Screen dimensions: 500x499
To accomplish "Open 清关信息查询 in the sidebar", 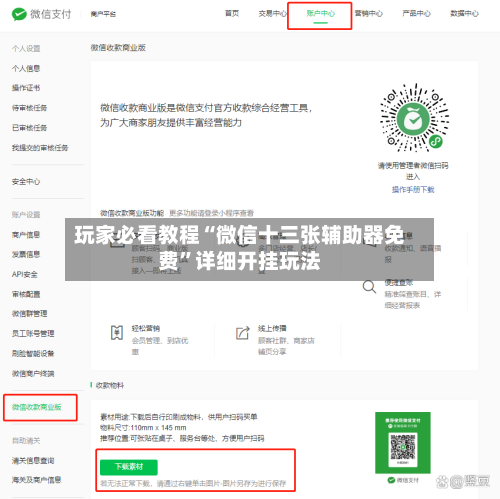I will (x=33, y=461).
